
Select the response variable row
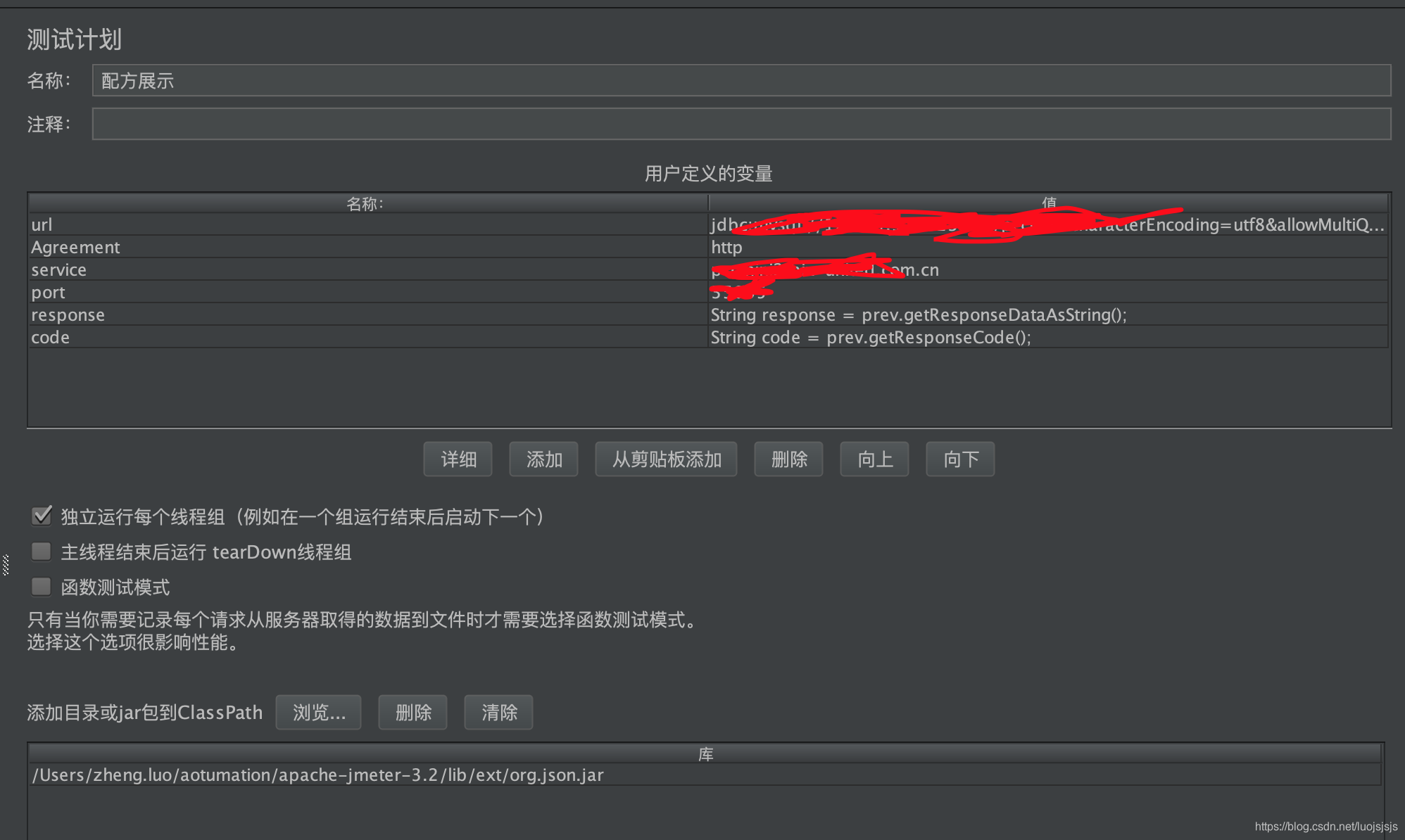point(282,314)
